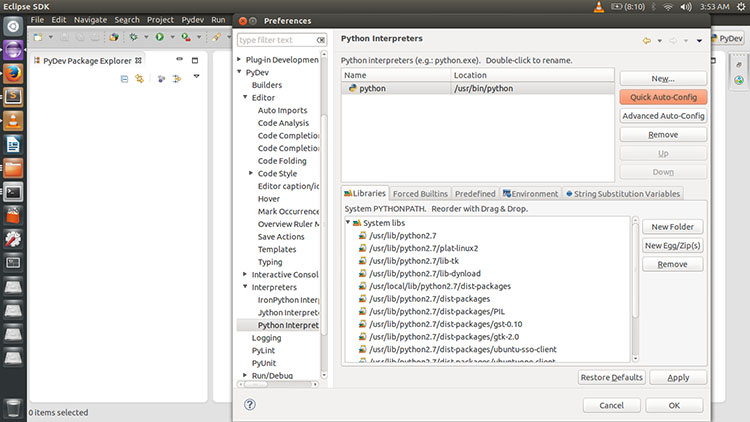The width and height of the screenshot is (750, 422).
Task: Select Code Analysis in preferences tree
Action: 283,123
